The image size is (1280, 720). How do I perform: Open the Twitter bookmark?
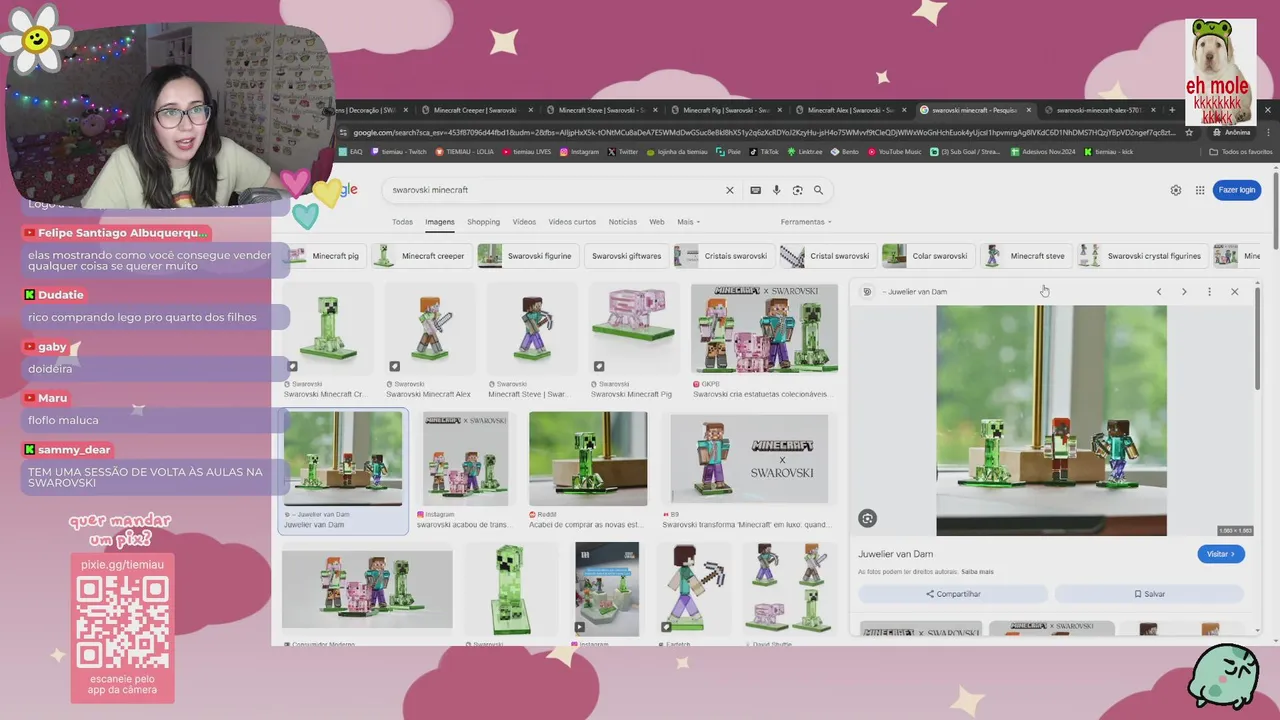622,152
